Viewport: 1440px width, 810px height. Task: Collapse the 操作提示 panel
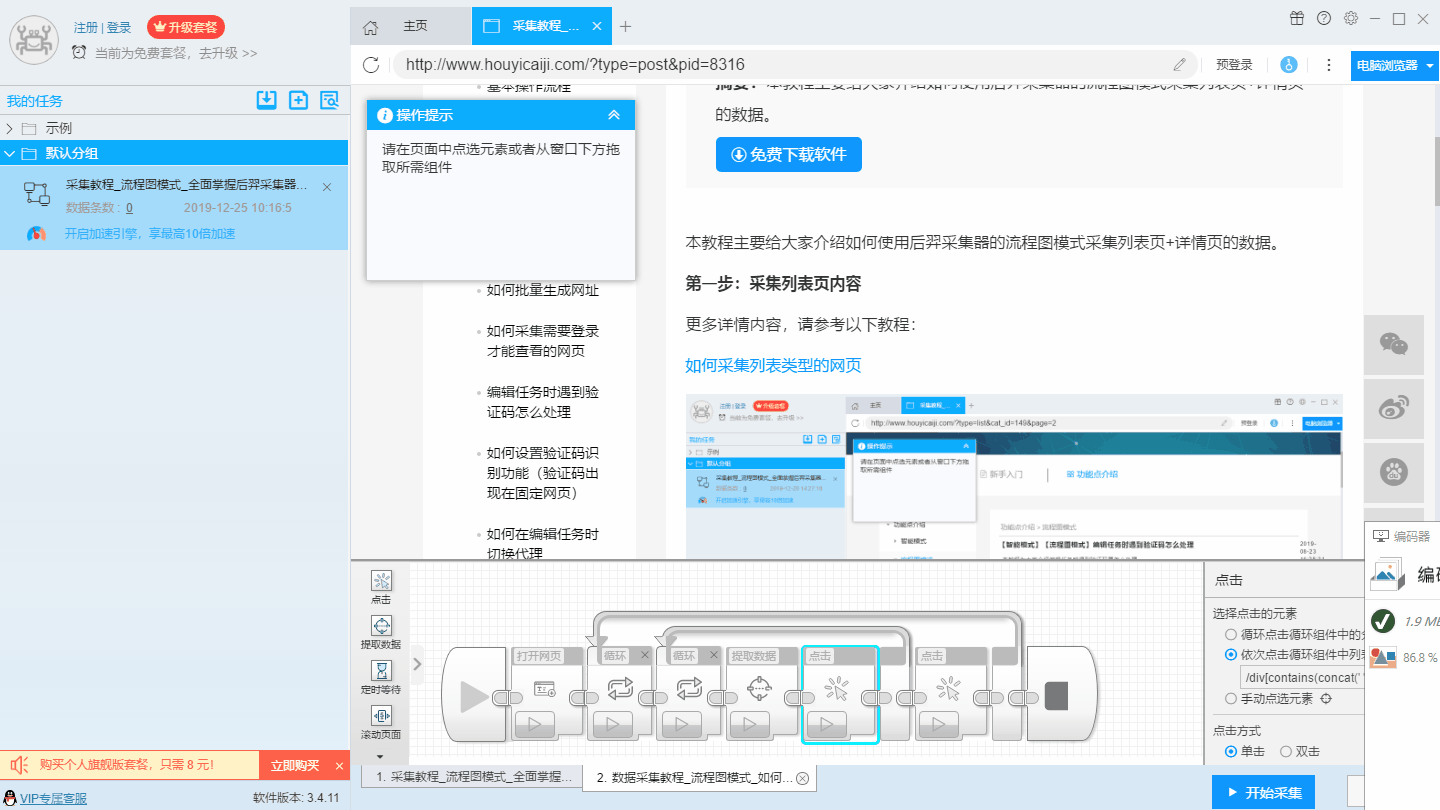[x=614, y=115]
